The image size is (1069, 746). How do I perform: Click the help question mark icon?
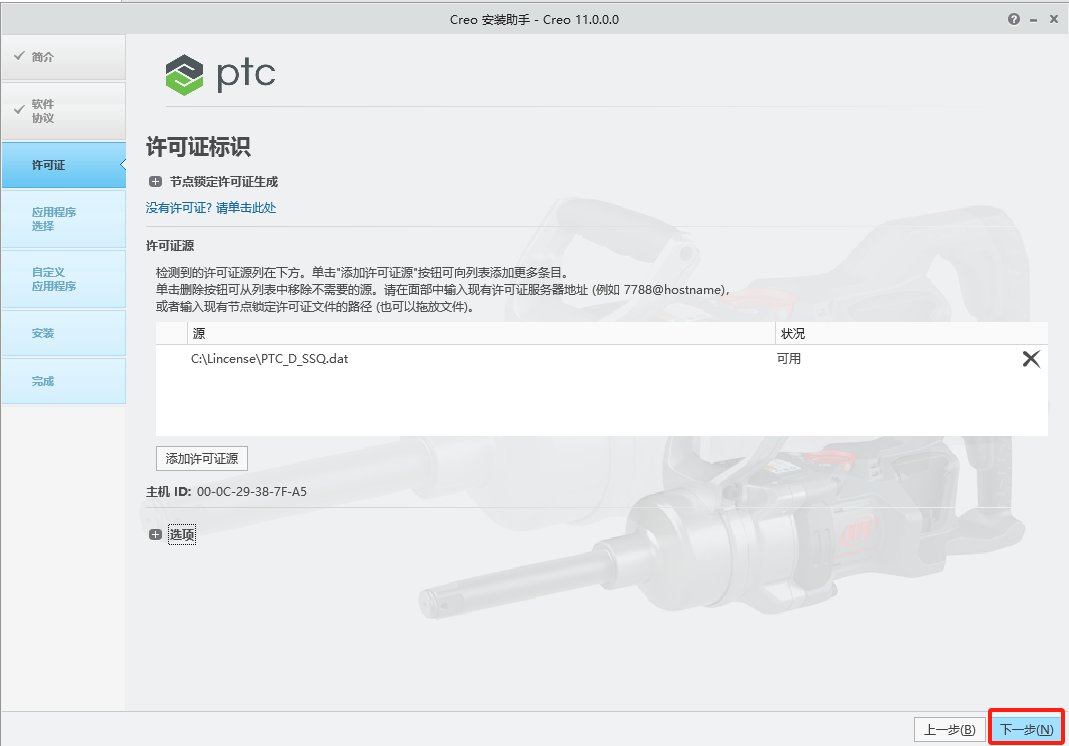click(1014, 19)
